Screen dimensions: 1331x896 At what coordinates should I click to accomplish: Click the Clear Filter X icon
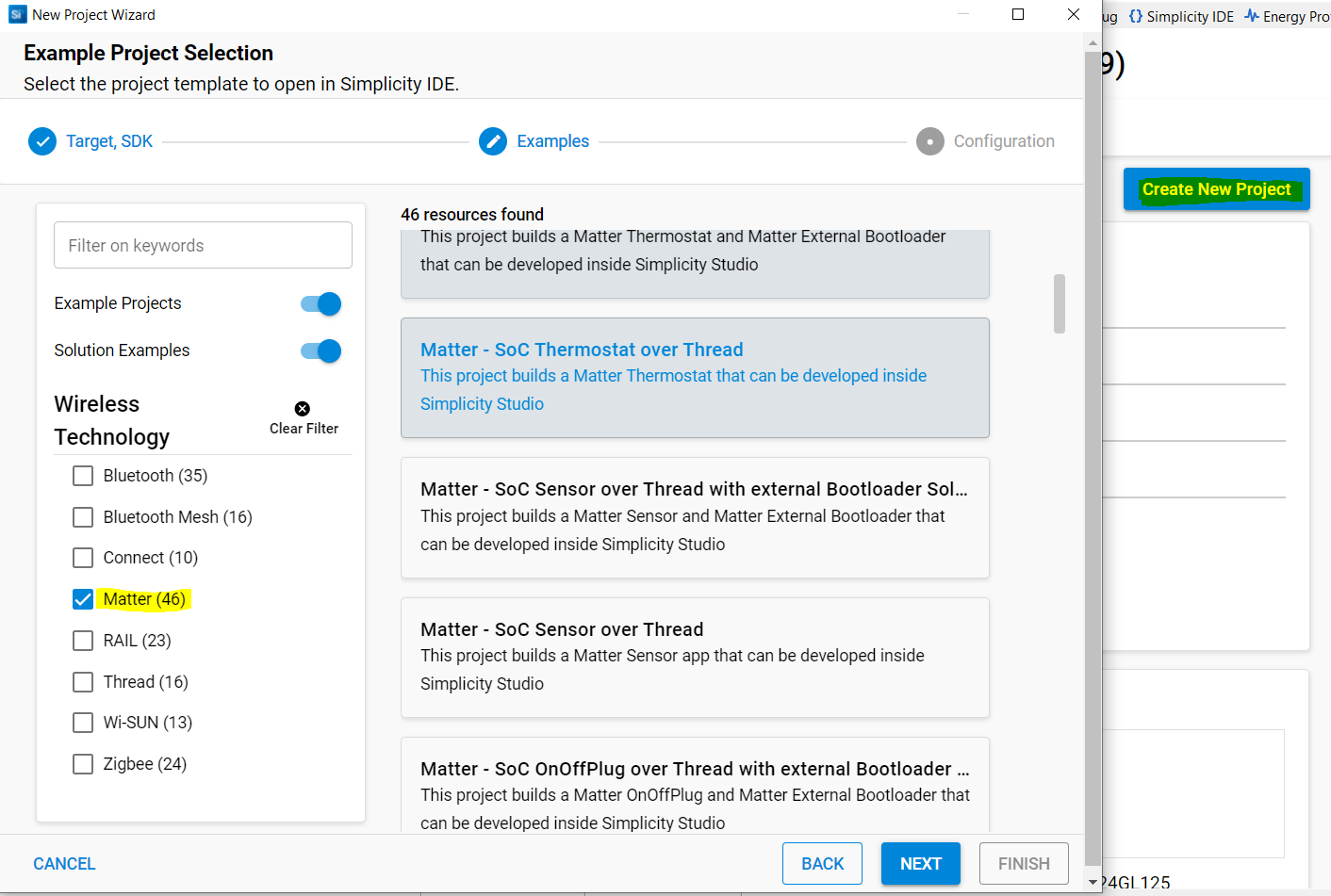(x=303, y=409)
